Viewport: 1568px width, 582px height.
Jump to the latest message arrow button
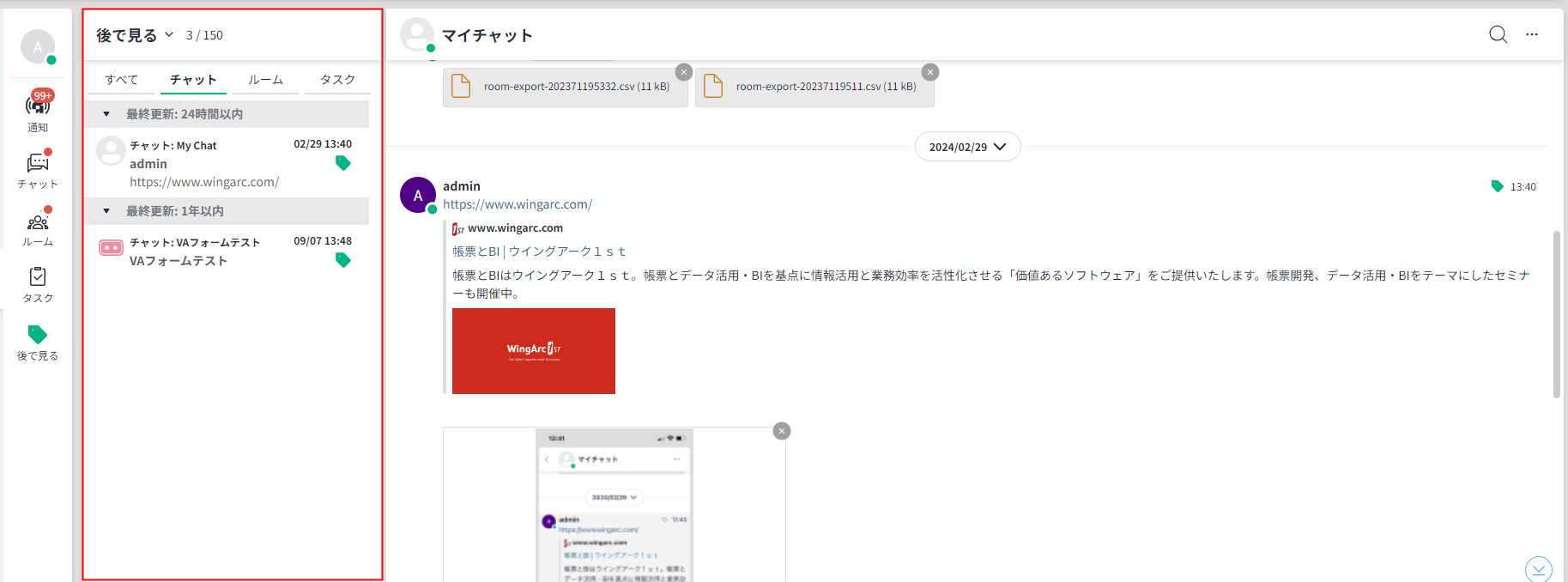coord(1539,569)
